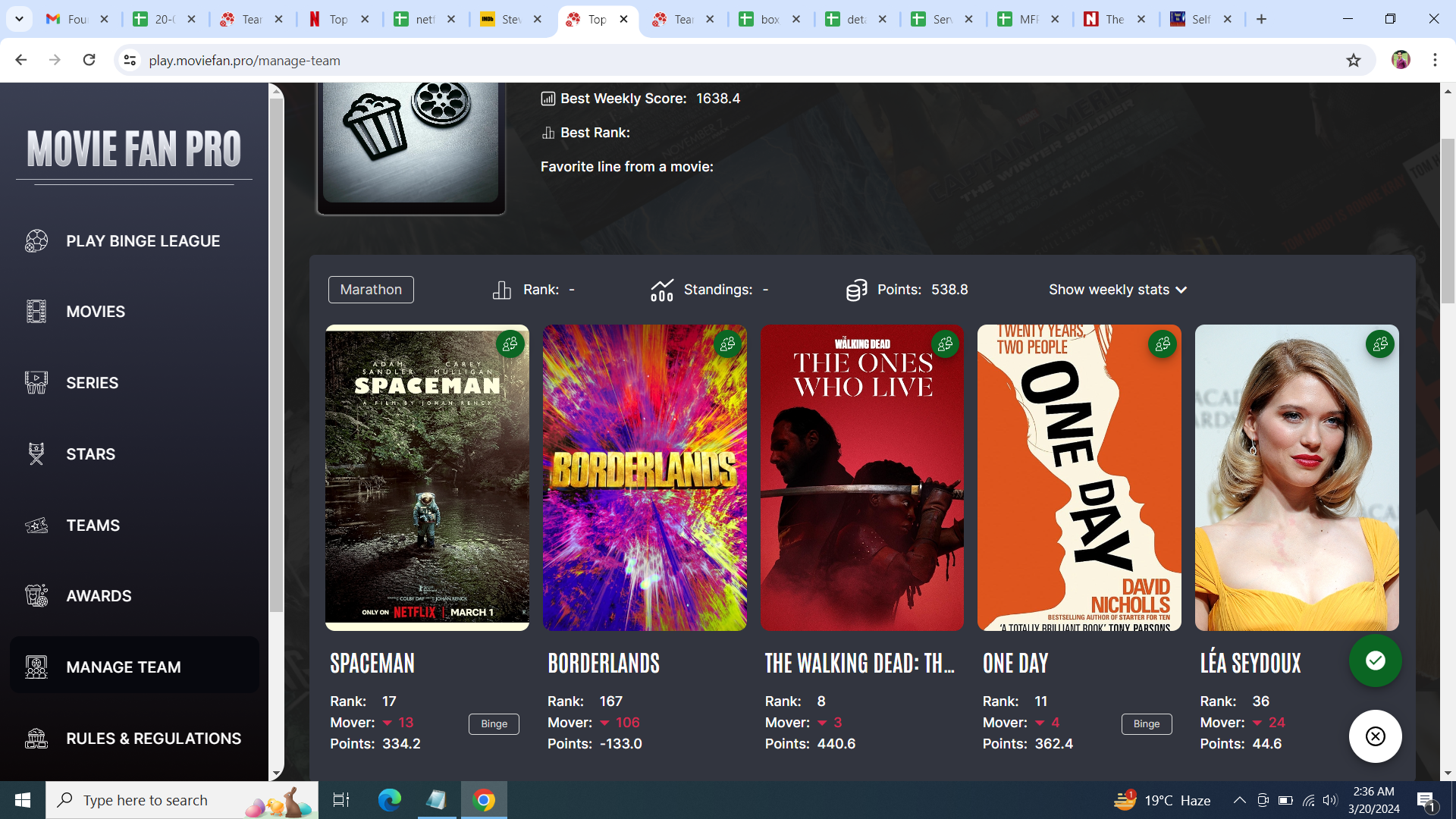Click THE WALKING DEAD title text
1456x819 pixels.
(859, 664)
